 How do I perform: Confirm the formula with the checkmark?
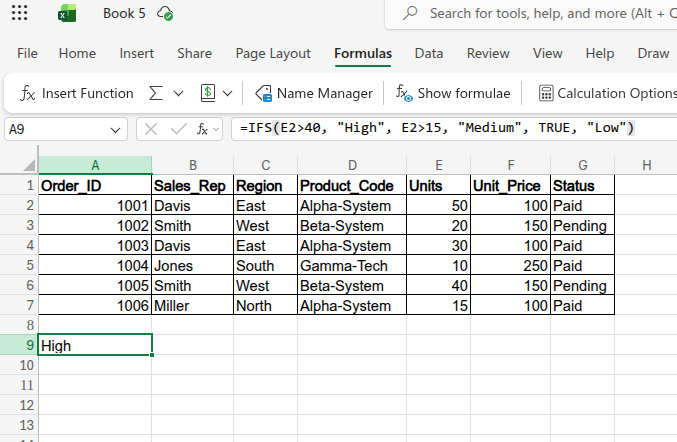pos(178,129)
